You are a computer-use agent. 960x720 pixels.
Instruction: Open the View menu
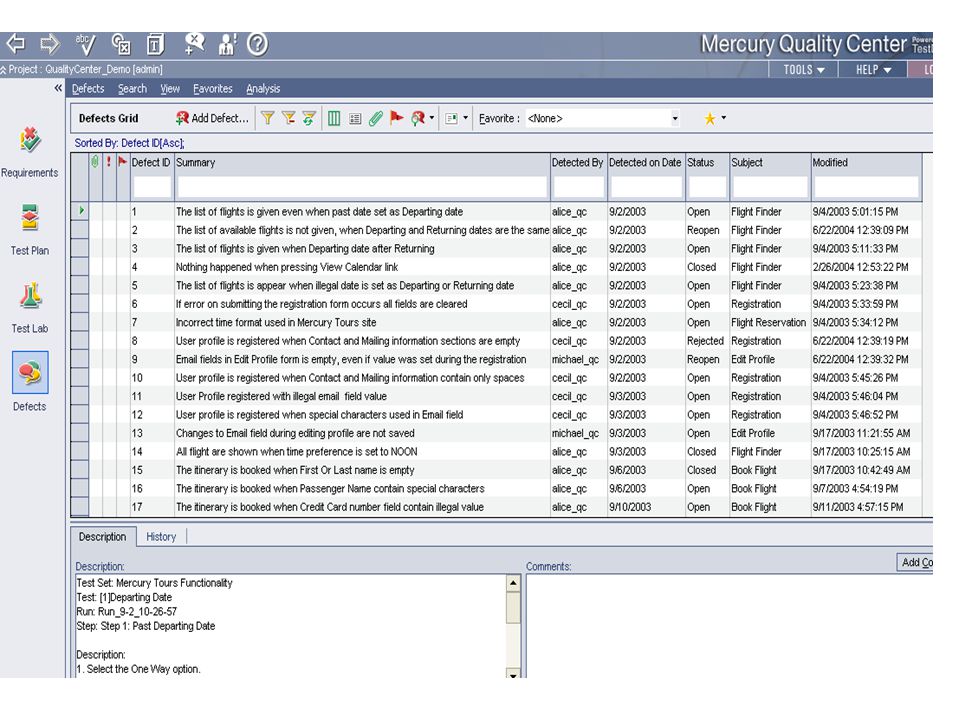[170, 89]
